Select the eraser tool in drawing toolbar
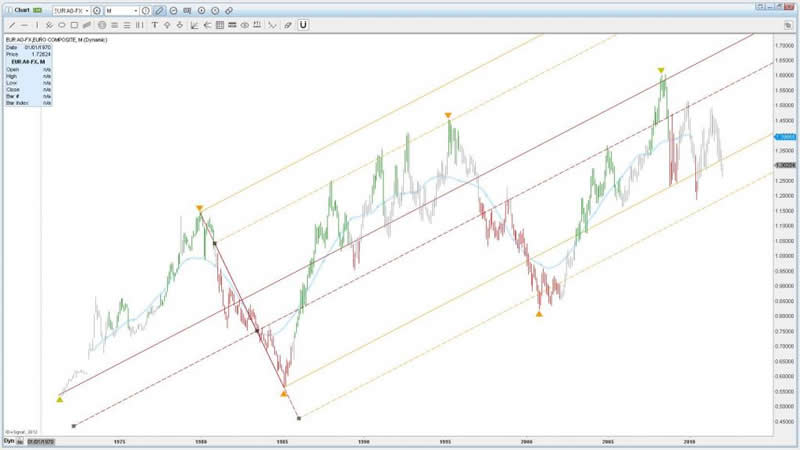800x450 pixels. tap(288, 24)
